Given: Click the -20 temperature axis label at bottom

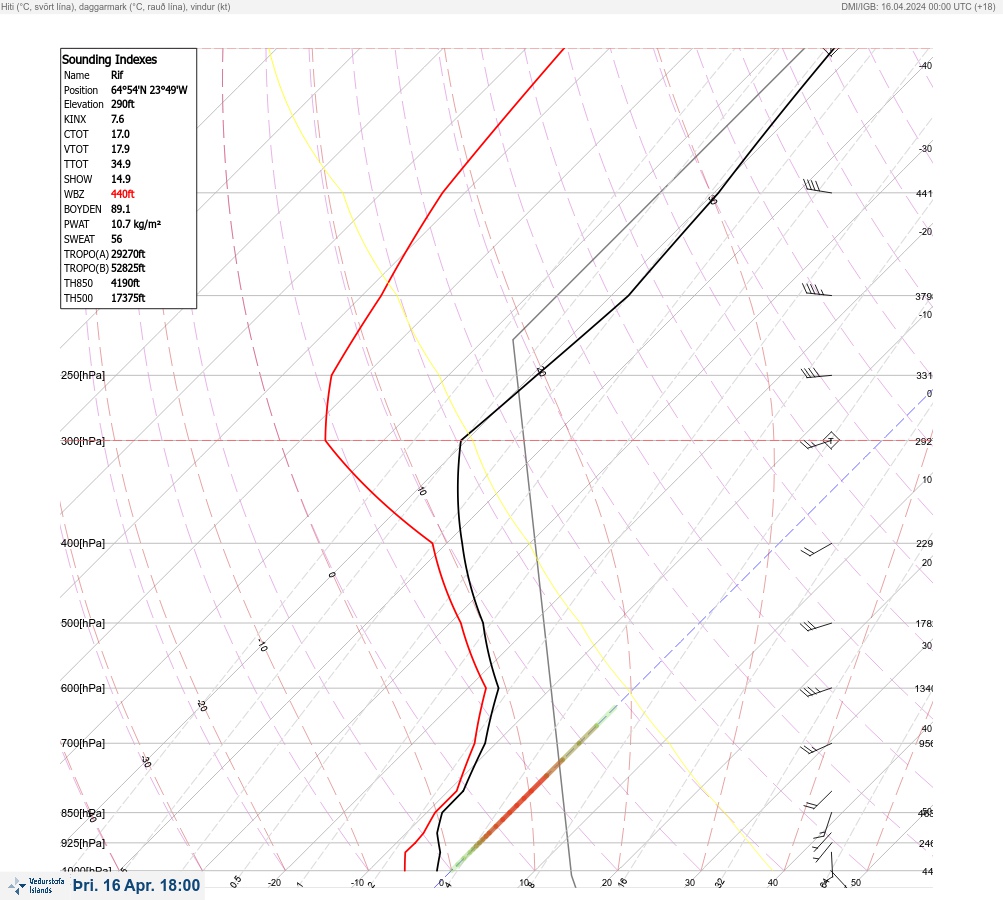Looking at the screenshot, I should click(274, 883).
